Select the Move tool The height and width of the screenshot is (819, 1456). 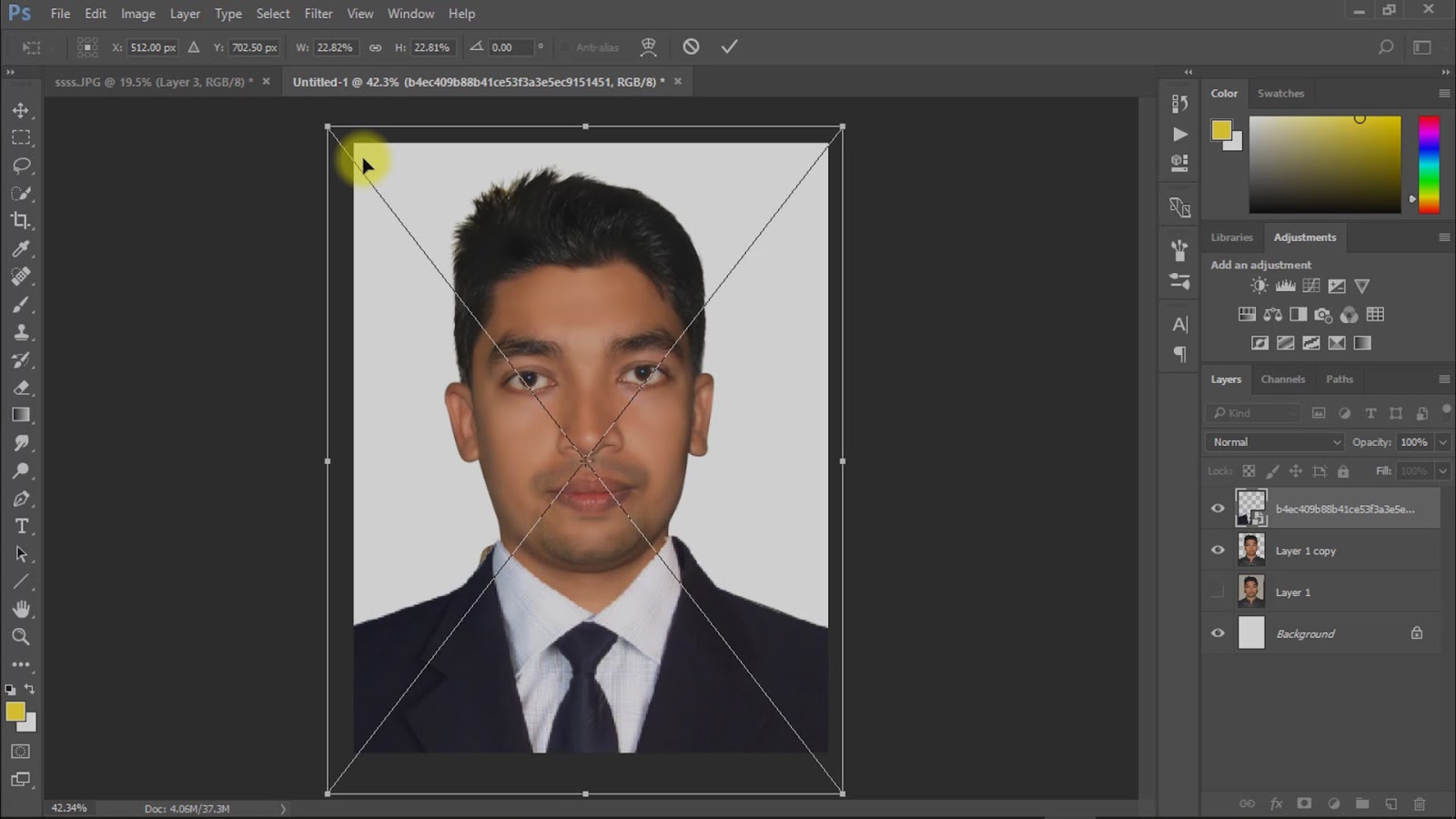pos(21,110)
